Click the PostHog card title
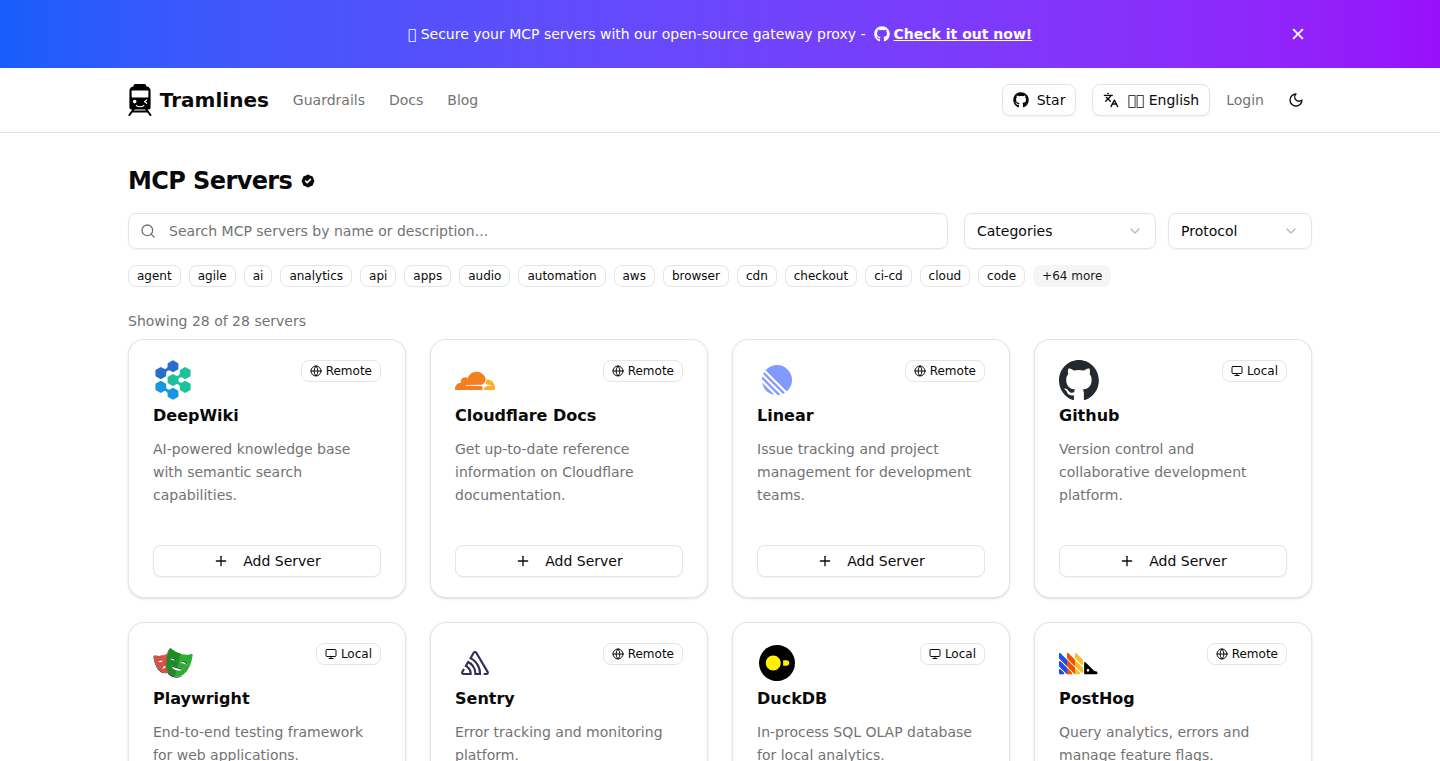 tap(1097, 698)
